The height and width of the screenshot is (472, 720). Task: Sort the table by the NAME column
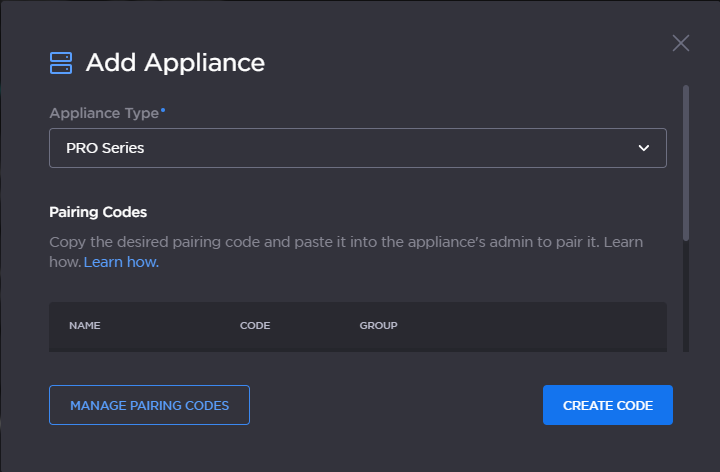[85, 325]
